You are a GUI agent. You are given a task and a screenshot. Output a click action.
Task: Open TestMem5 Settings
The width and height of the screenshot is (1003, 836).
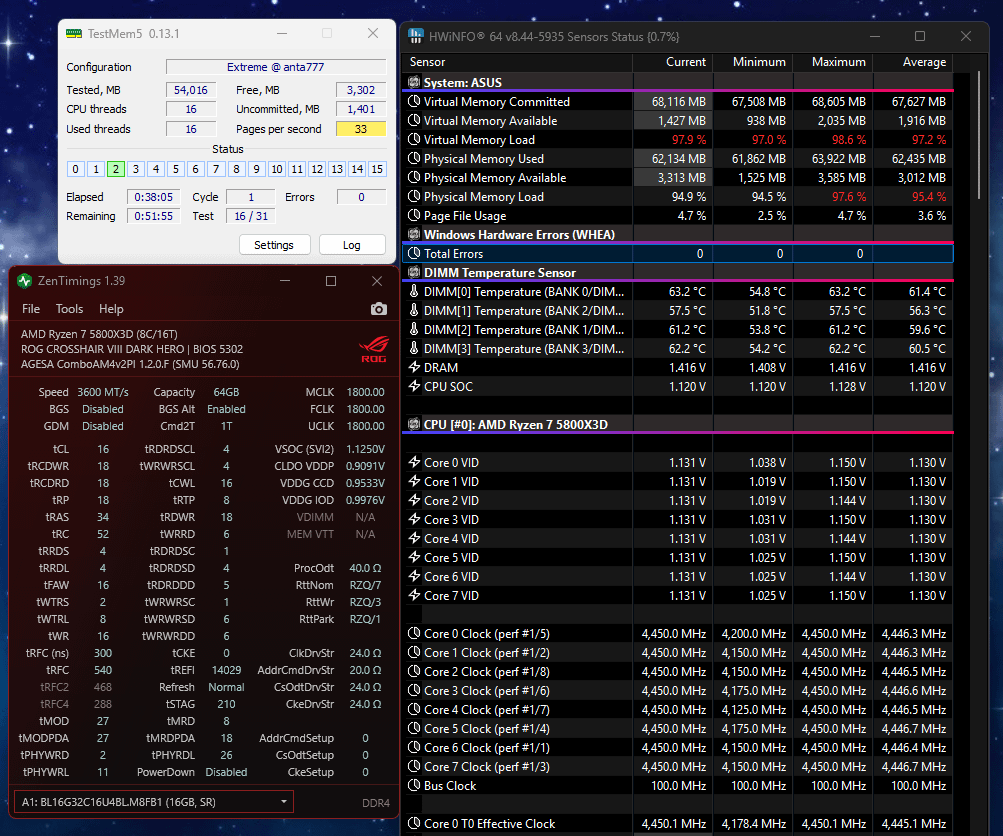click(x=274, y=245)
